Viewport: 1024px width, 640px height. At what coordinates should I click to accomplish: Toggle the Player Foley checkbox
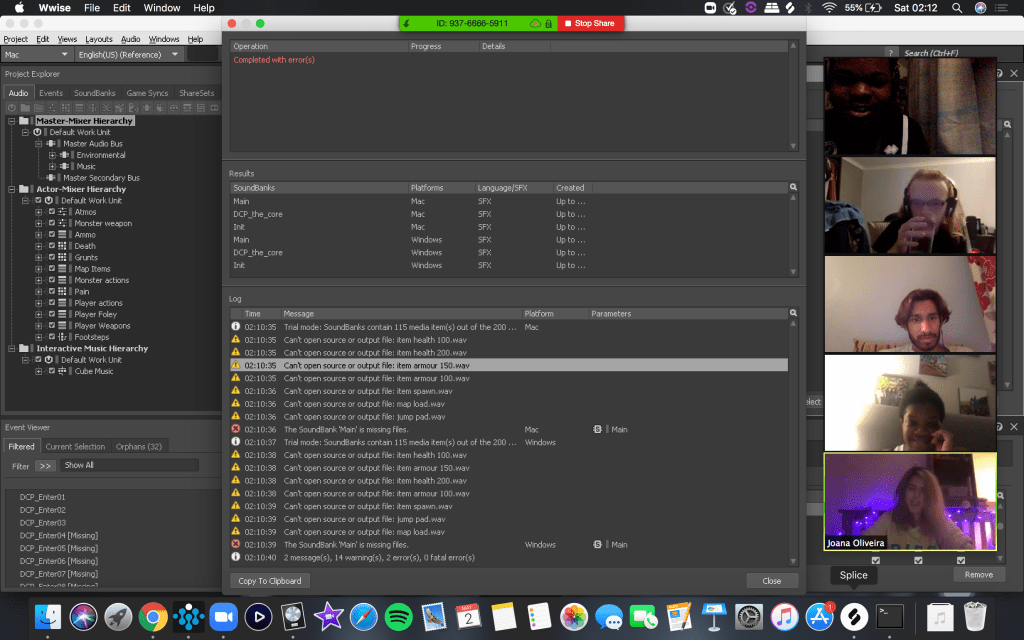51,314
